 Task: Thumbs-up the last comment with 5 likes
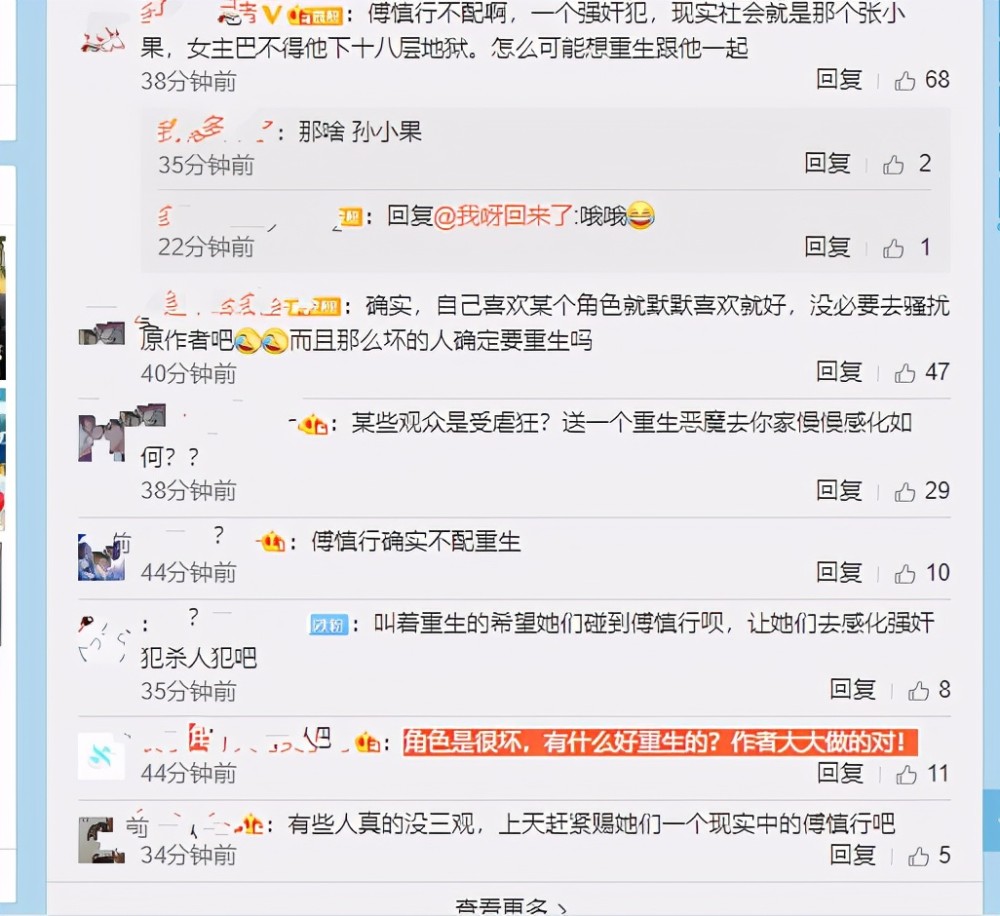click(x=918, y=856)
